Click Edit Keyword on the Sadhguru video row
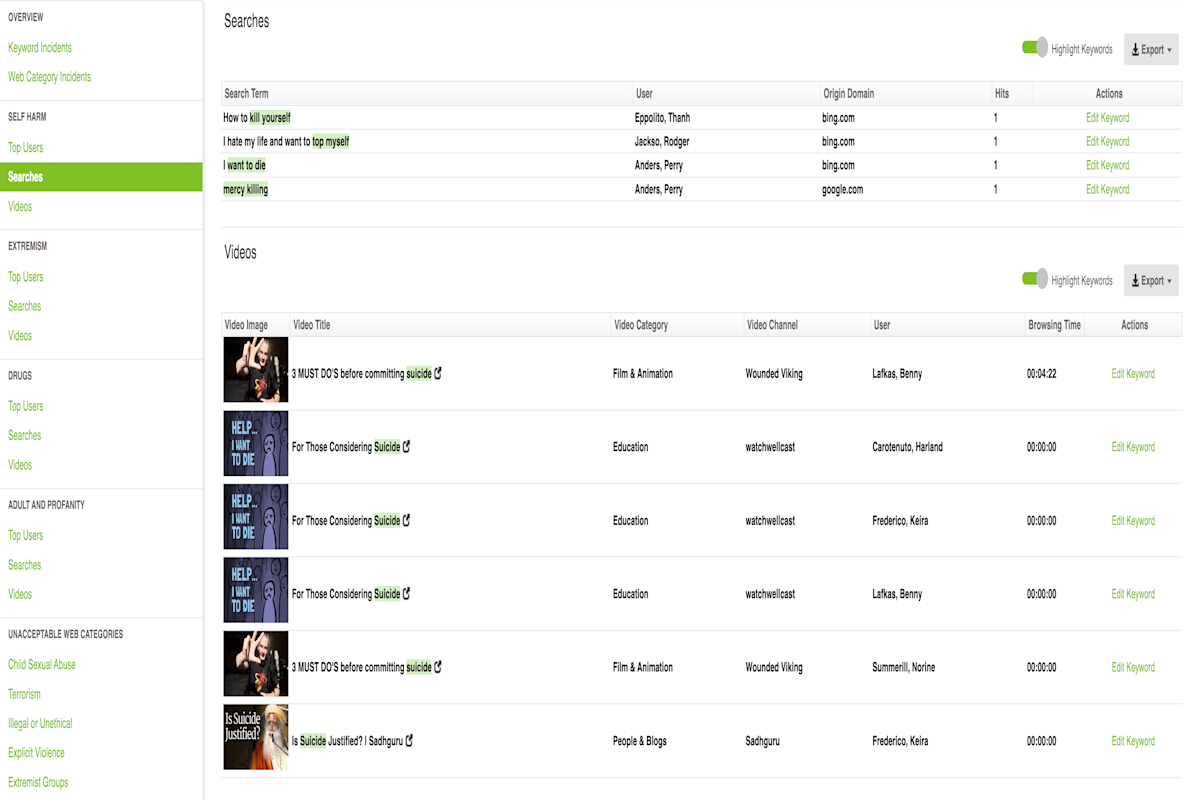This screenshot has height=800, width=1200. (1132, 741)
